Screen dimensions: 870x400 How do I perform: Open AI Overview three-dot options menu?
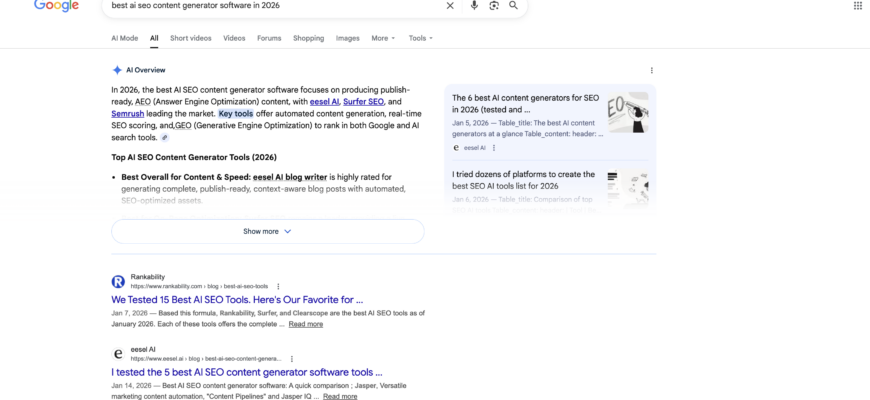click(651, 70)
